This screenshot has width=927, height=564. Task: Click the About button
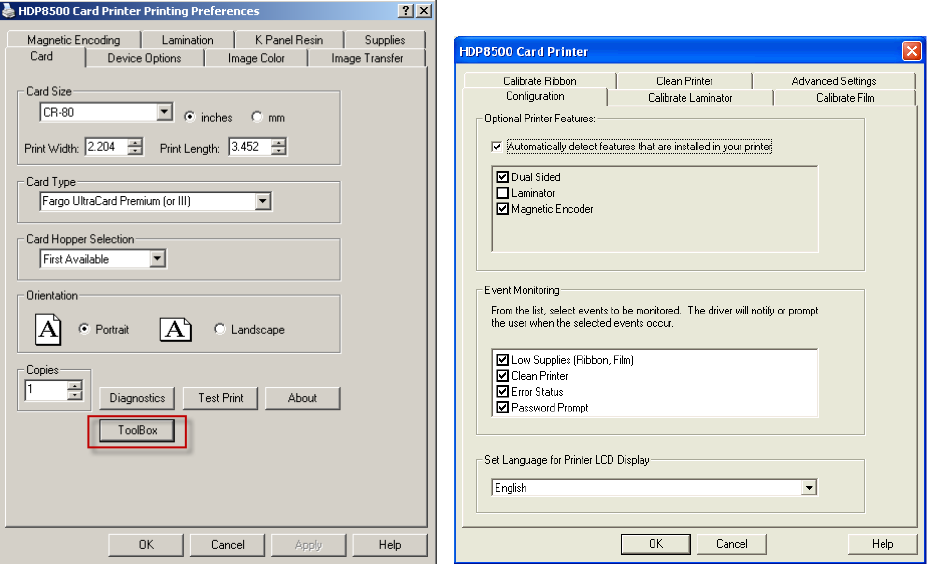302,398
